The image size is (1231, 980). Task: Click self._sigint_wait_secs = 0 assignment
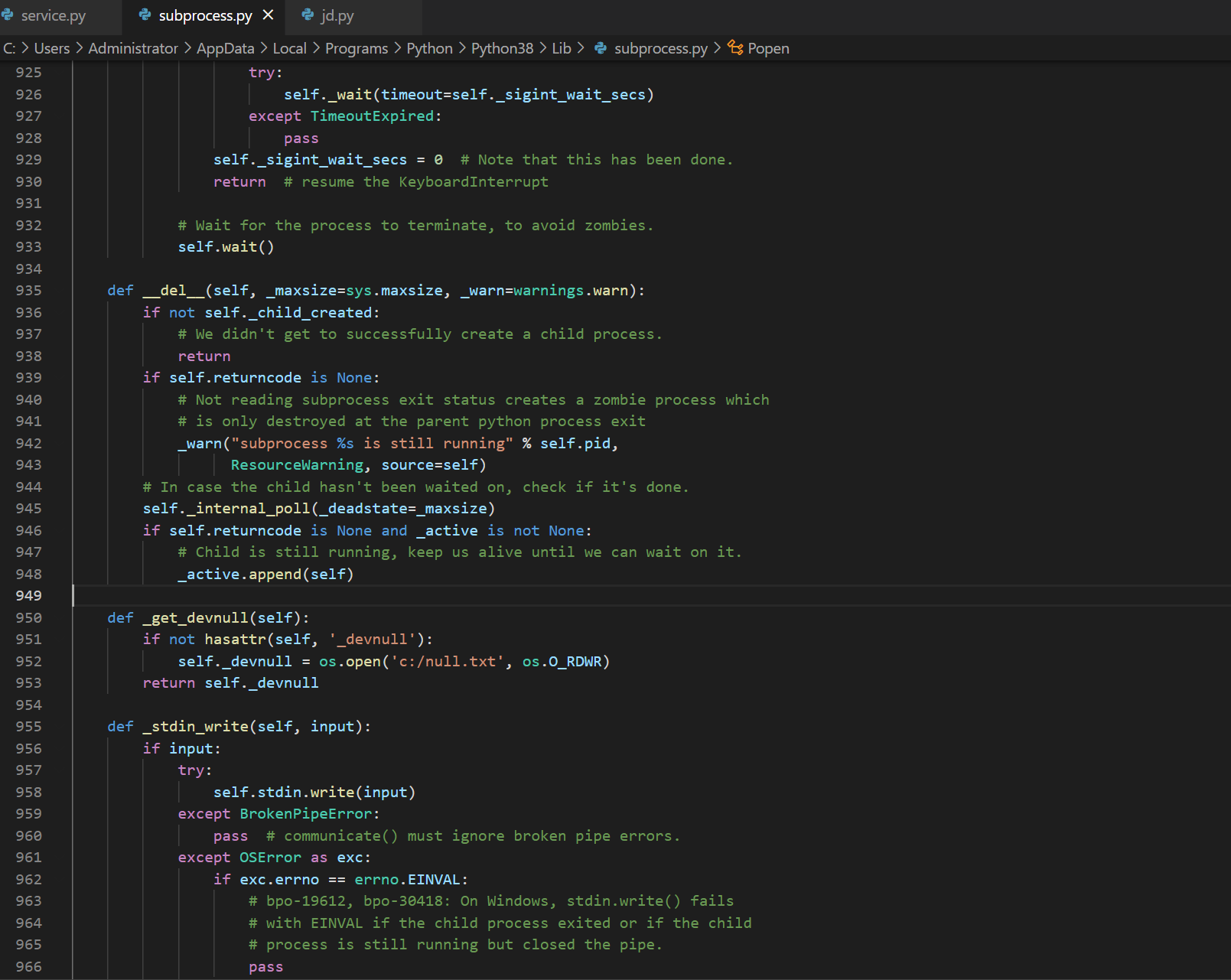pyautogui.click(x=327, y=160)
